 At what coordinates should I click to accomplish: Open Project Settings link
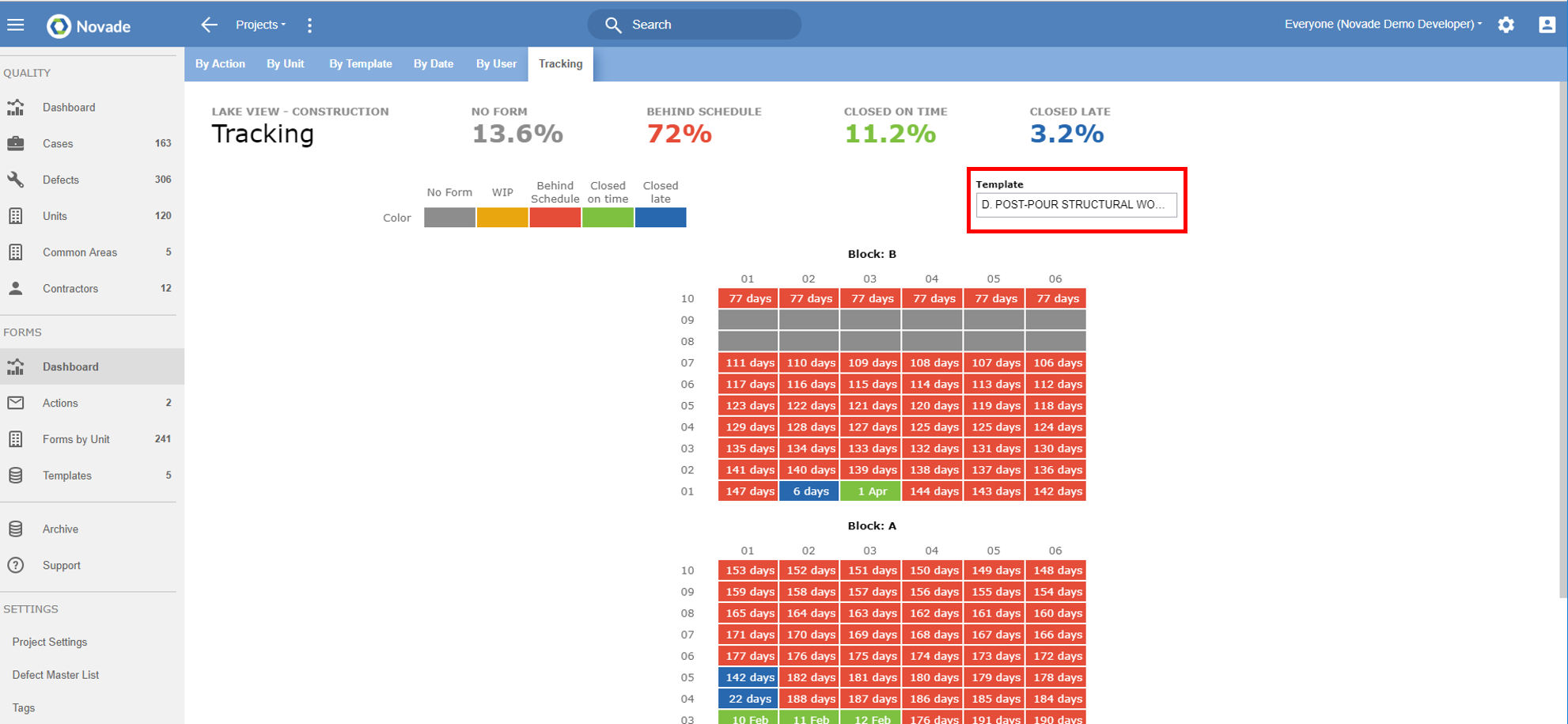[49, 642]
